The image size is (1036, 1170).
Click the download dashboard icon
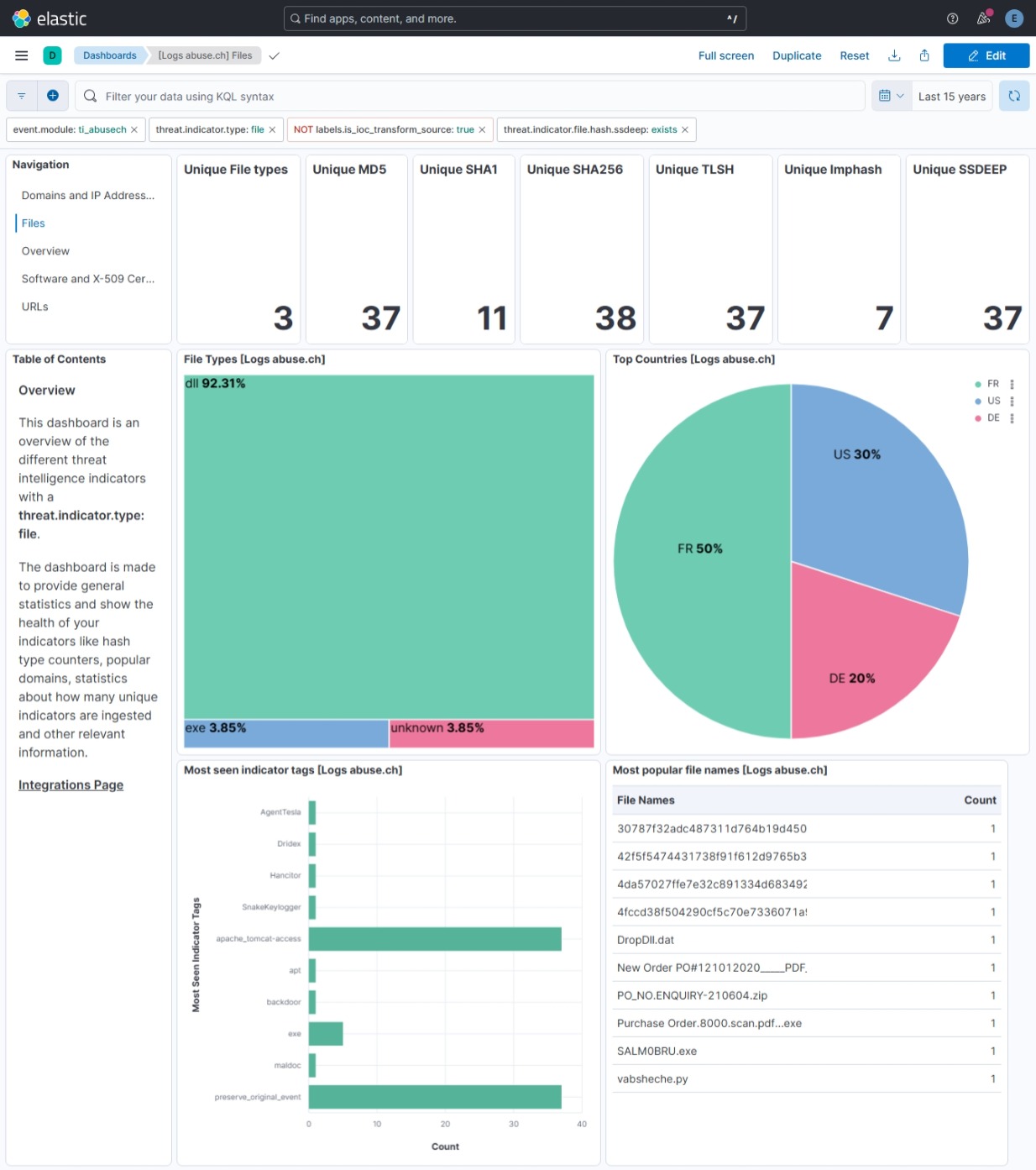coord(894,55)
